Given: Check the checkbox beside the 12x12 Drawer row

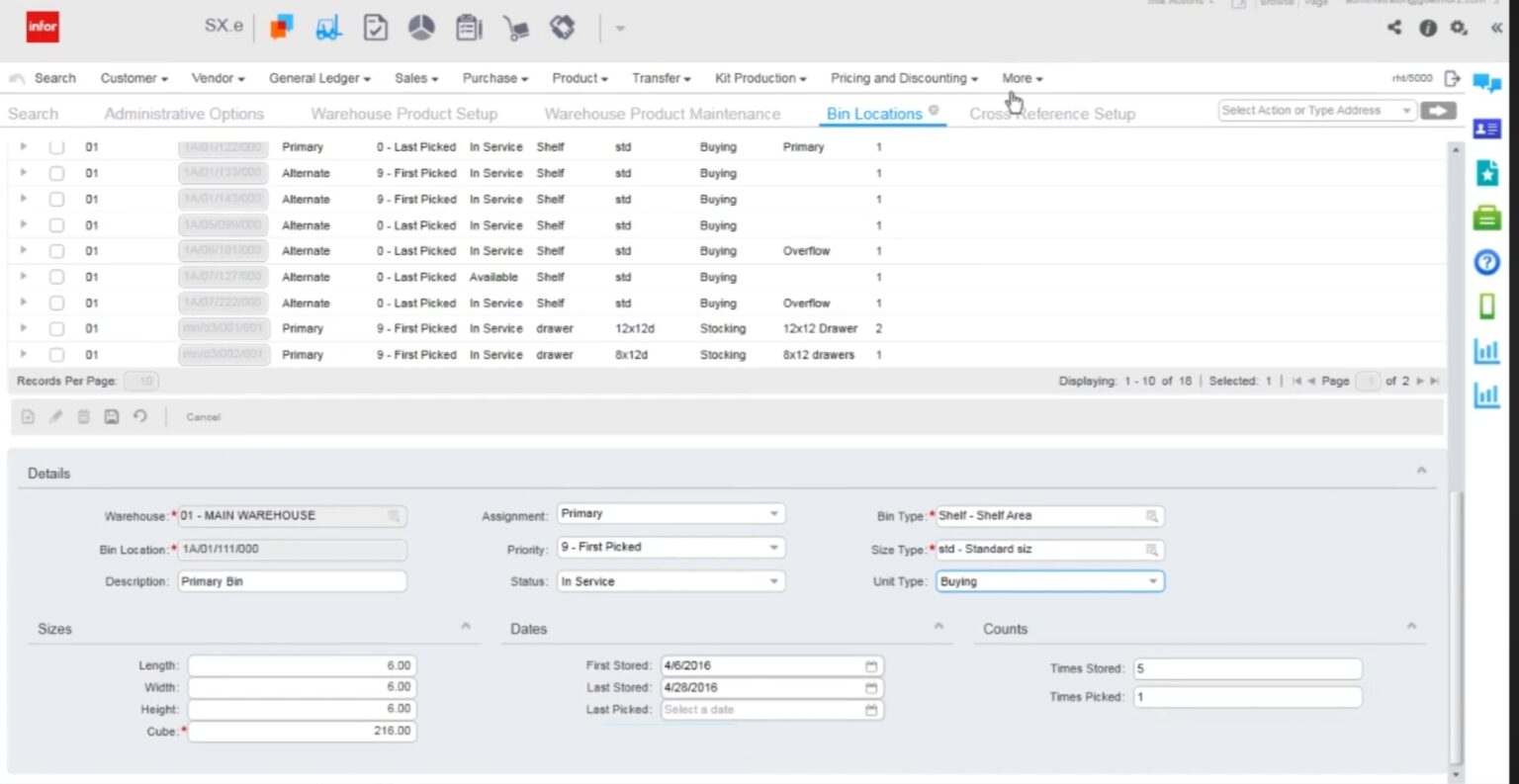Looking at the screenshot, I should tap(56, 328).
